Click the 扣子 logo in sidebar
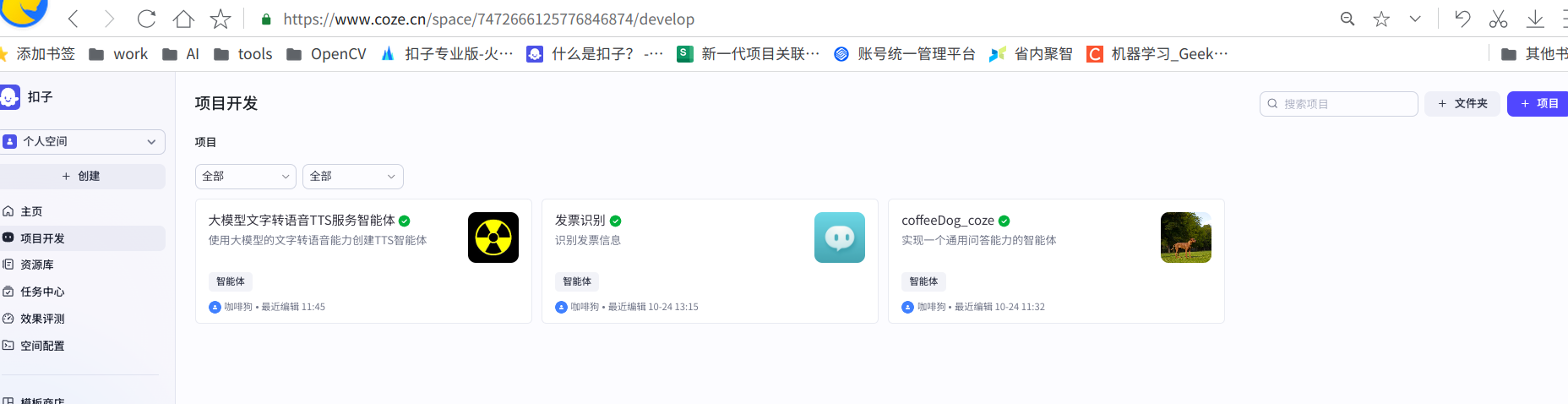Screen dimensions: 1568x404 [x=9, y=97]
